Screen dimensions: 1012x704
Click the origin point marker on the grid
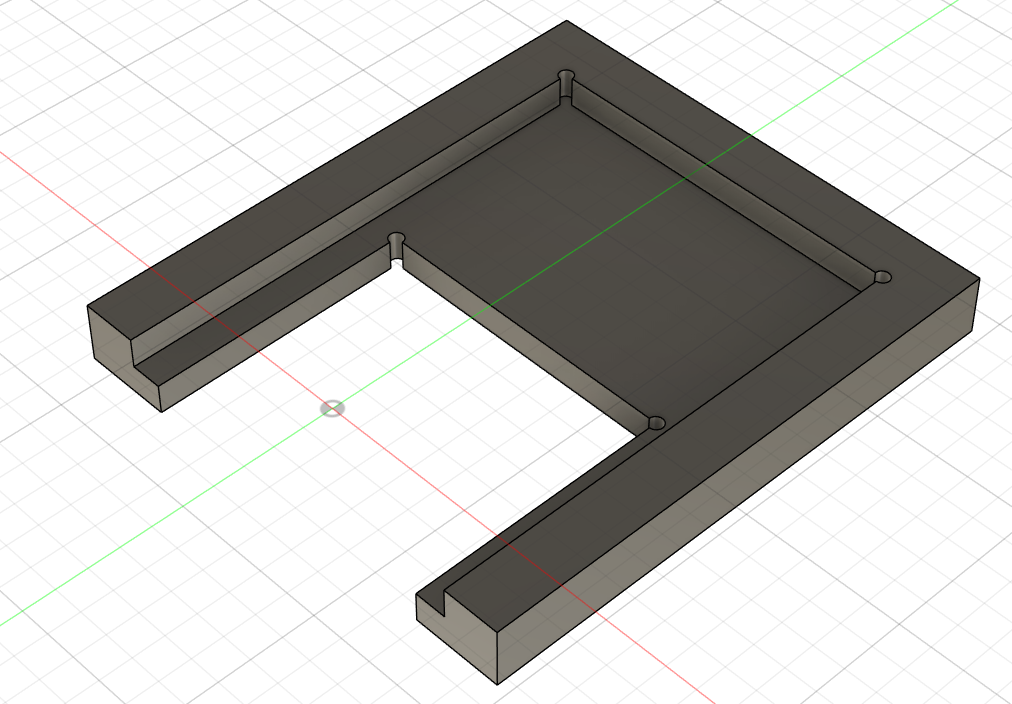332,408
